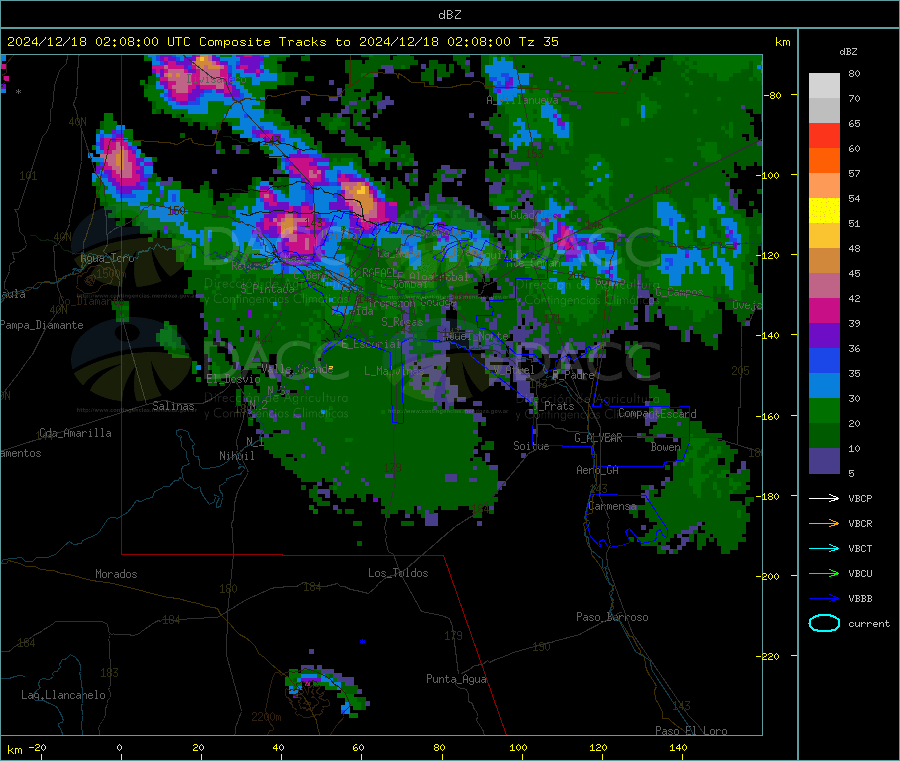Click the 'Pampa_Diamante' map label

pos(41,325)
